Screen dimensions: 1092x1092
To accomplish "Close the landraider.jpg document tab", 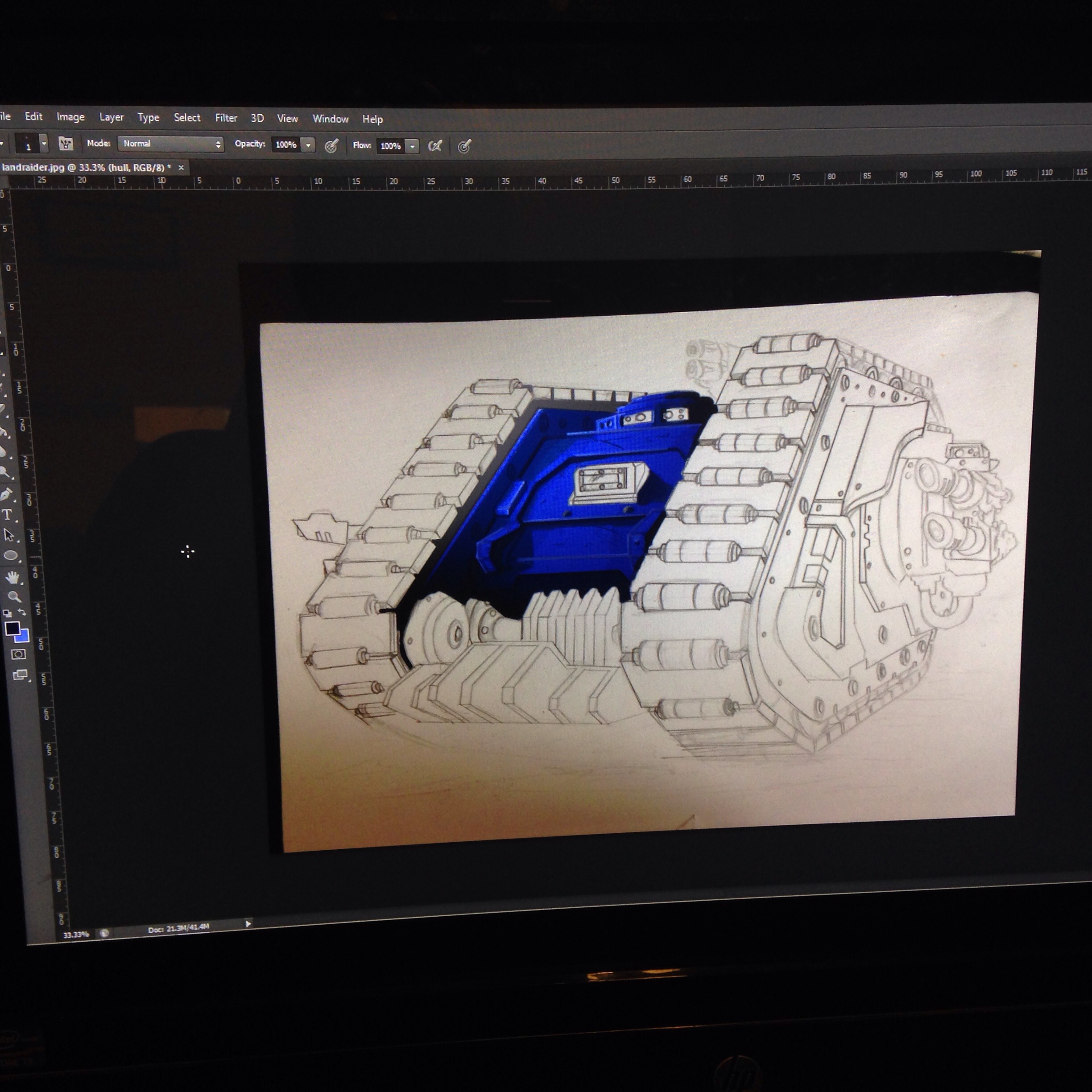I will pyautogui.click(x=181, y=167).
